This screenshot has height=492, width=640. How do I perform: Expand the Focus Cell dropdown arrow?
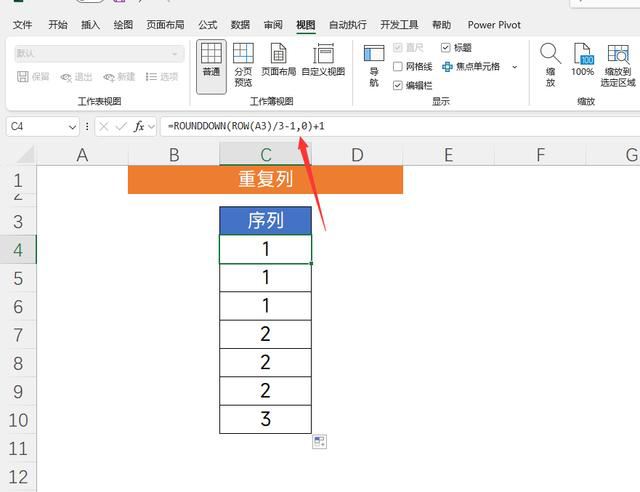[x=515, y=67]
